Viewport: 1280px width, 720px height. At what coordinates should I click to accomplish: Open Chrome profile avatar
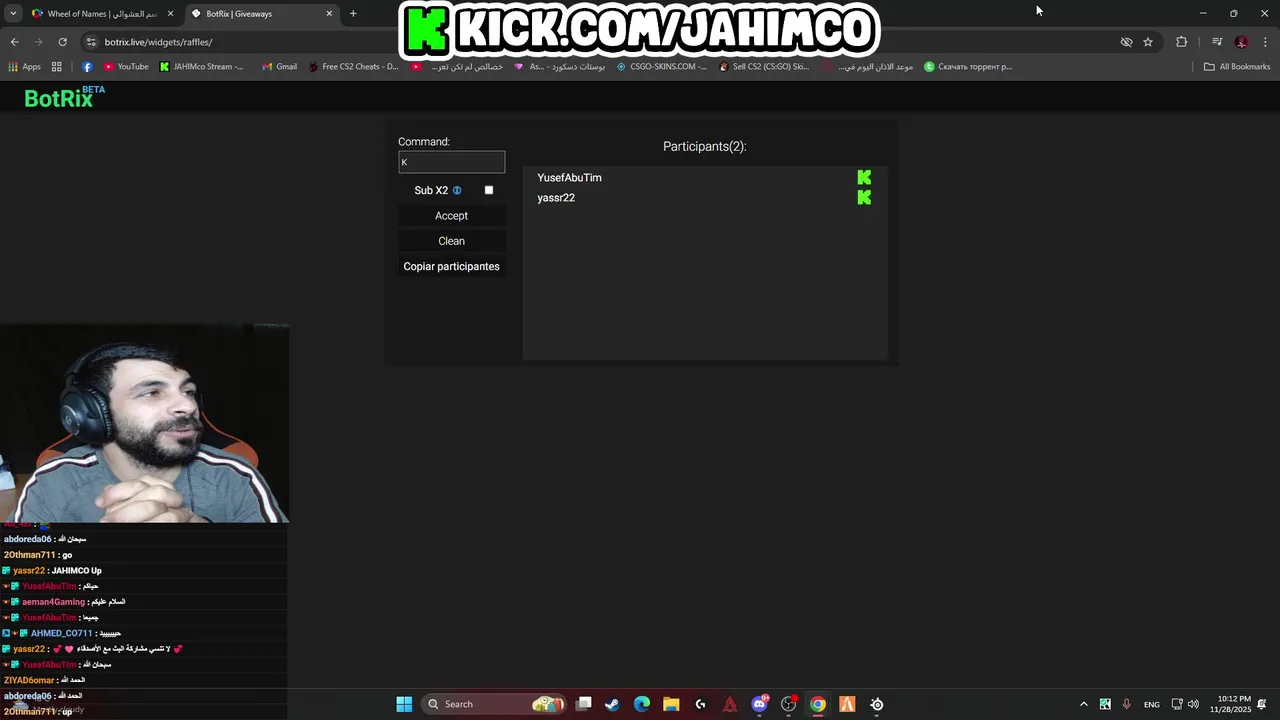coord(1241,42)
